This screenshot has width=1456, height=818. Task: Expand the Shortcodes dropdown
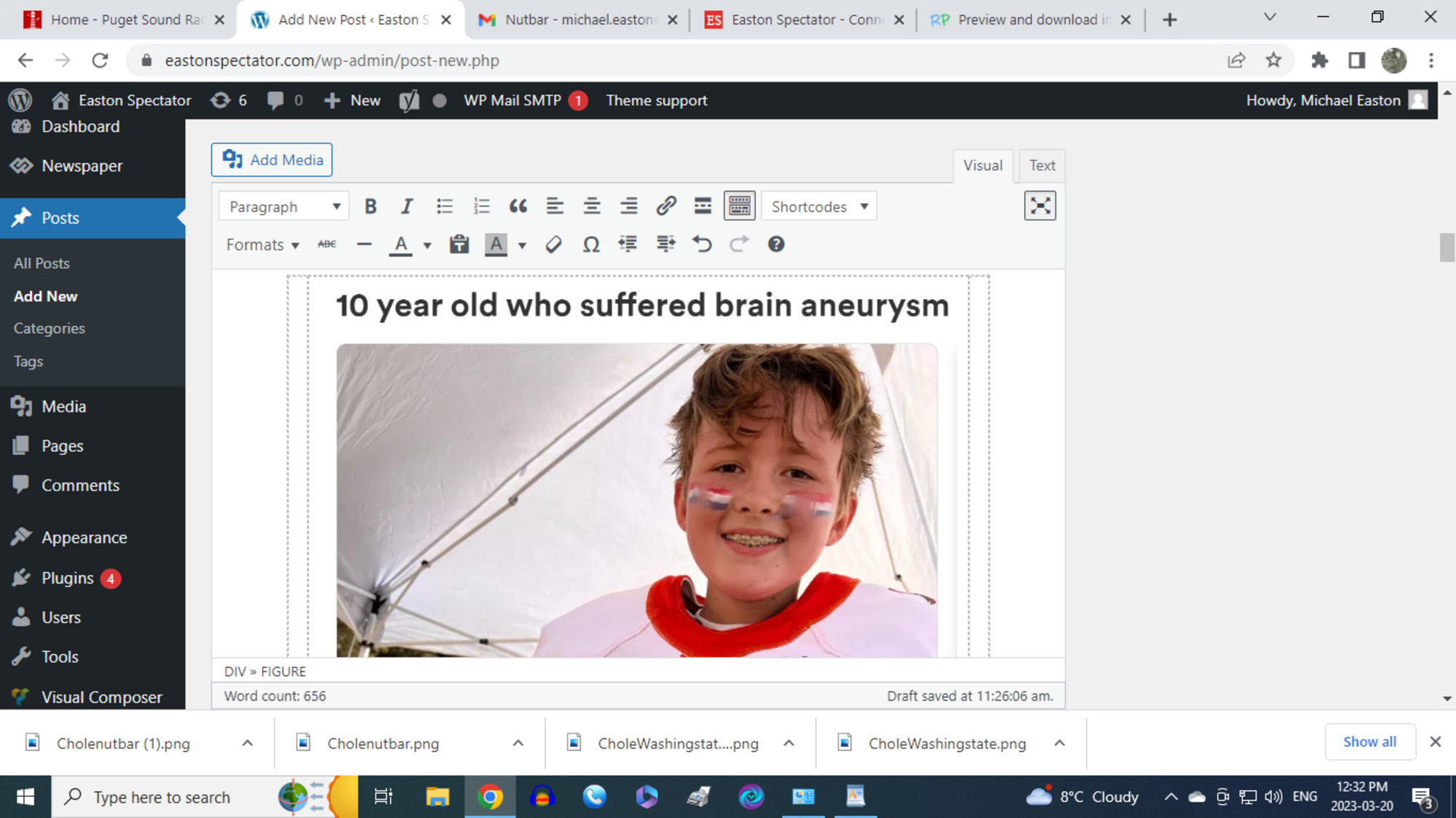click(818, 207)
